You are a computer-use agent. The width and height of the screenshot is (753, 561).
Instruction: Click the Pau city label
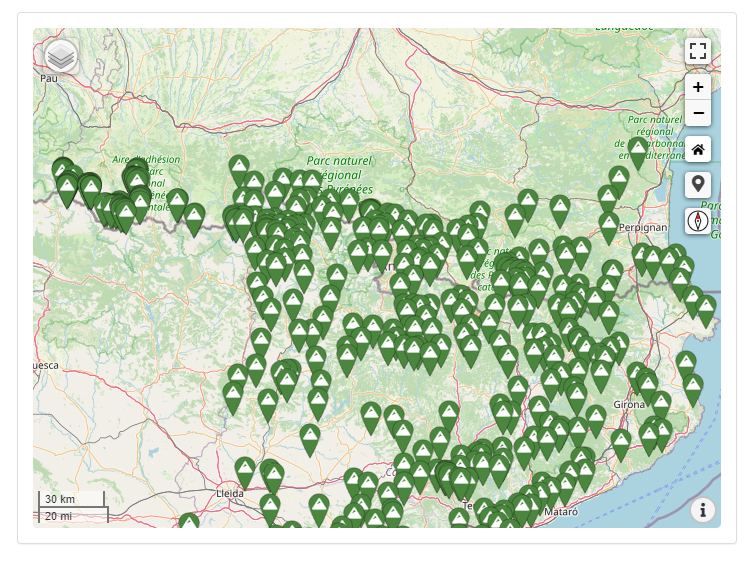(x=49, y=77)
